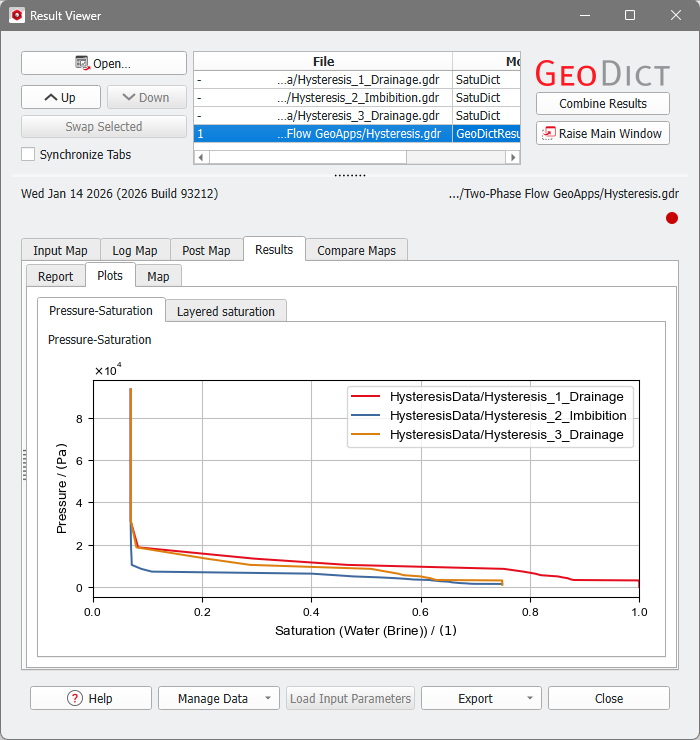Viewport: 700px width, 740px height.
Task: Click Swap Selected button
Action: [x=104, y=126]
